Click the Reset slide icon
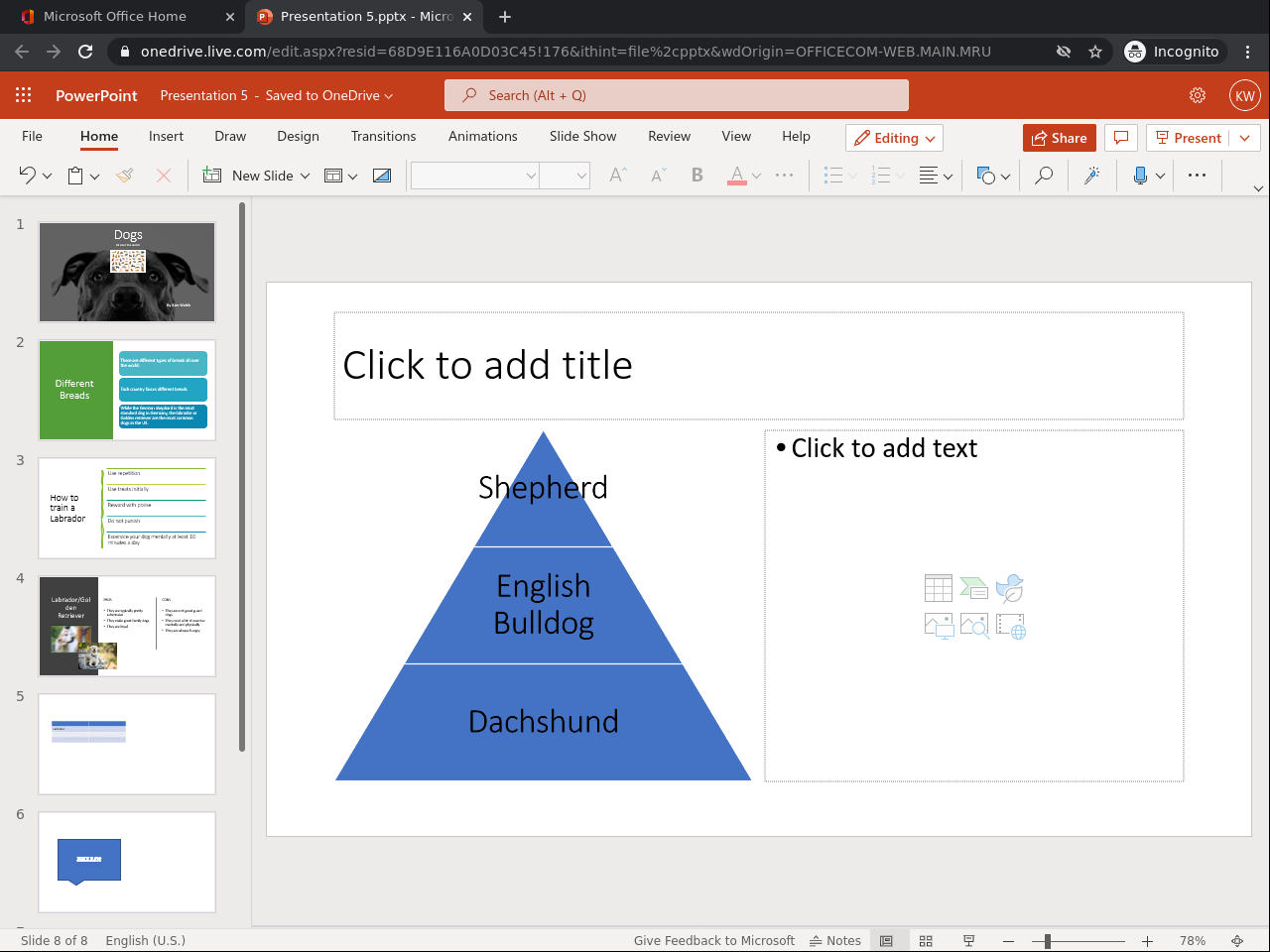The height and width of the screenshot is (952, 1270). point(382,176)
